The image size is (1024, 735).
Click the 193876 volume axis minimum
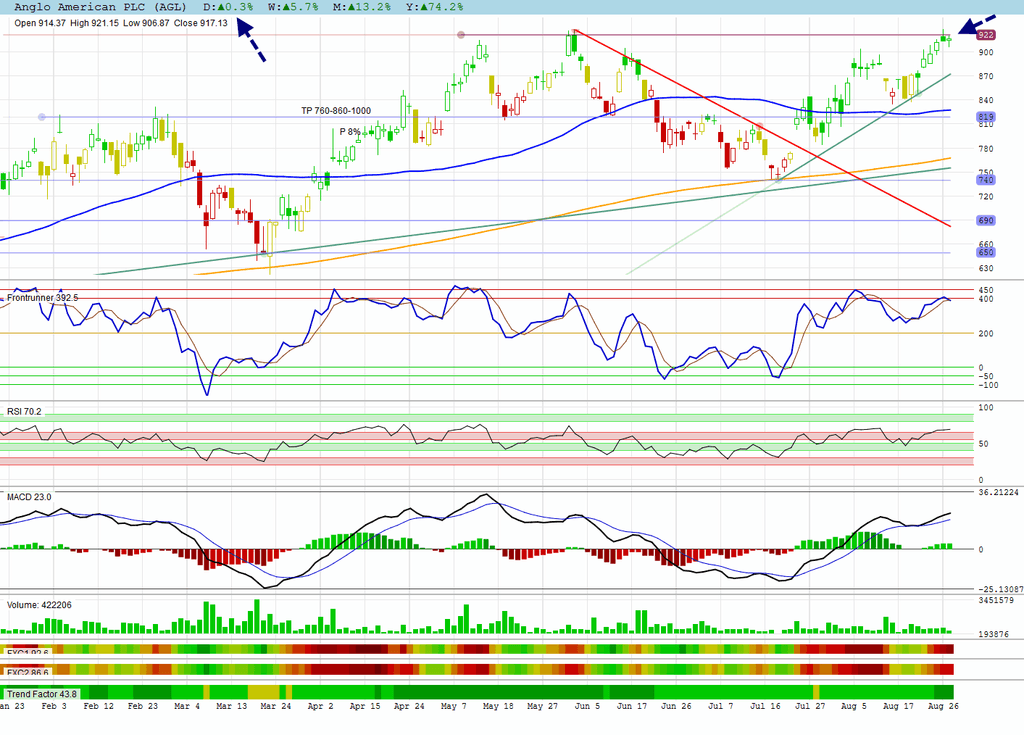pyautogui.click(x=993, y=634)
